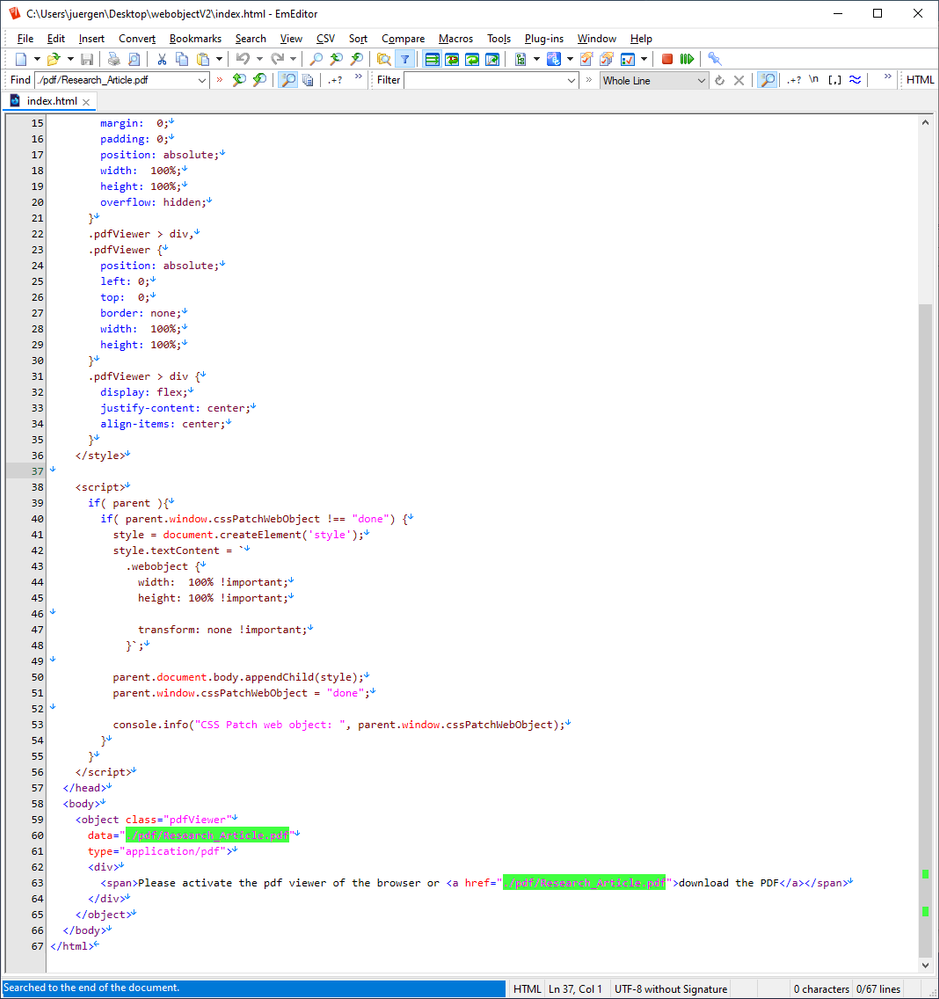
Task: Click the vertical scrollbar thumb
Action: click(x=926, y=630)
